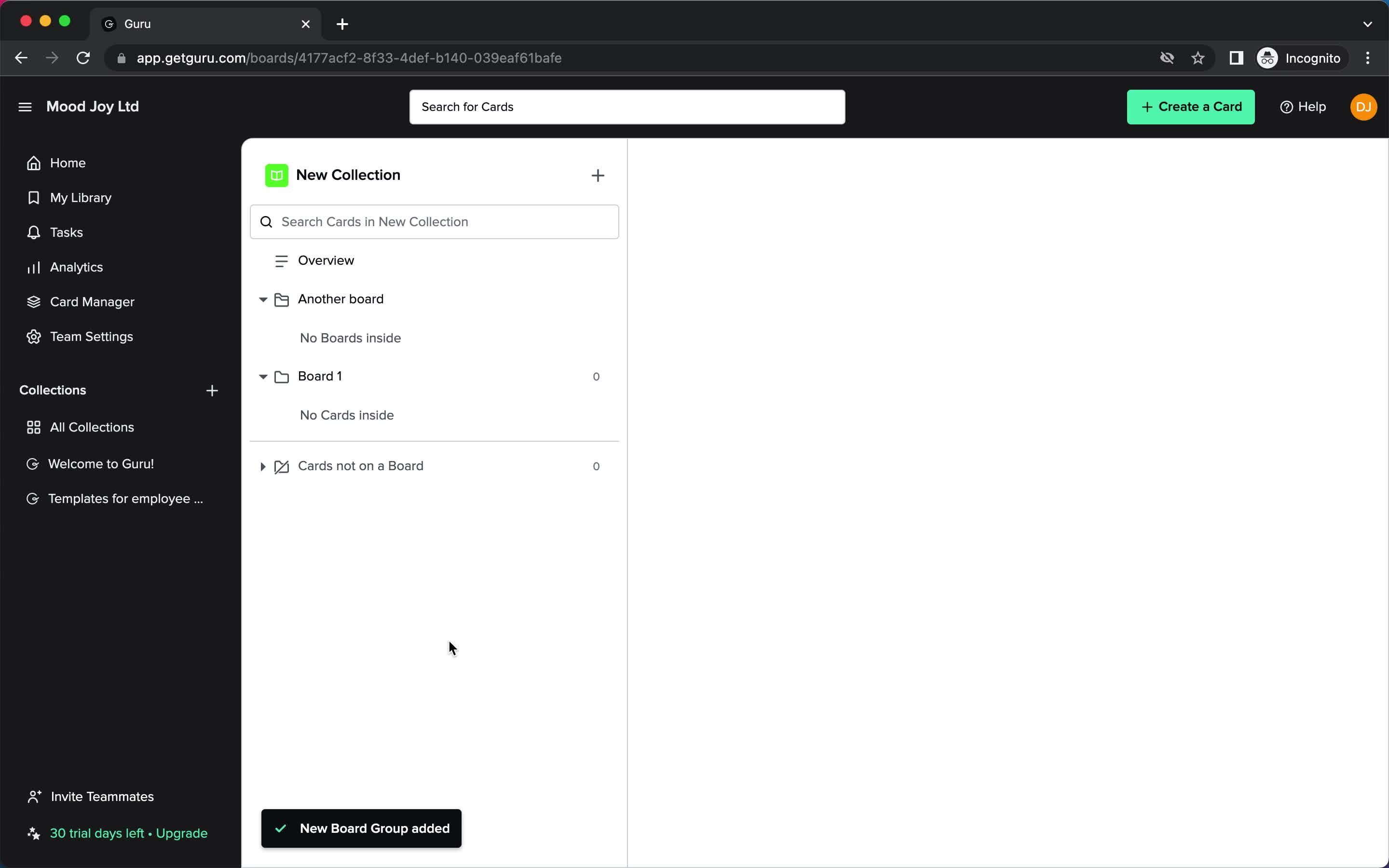Expand the Cards not on a Board
1389x868 pixels.
pyautogui.click(x=262, y=466)
